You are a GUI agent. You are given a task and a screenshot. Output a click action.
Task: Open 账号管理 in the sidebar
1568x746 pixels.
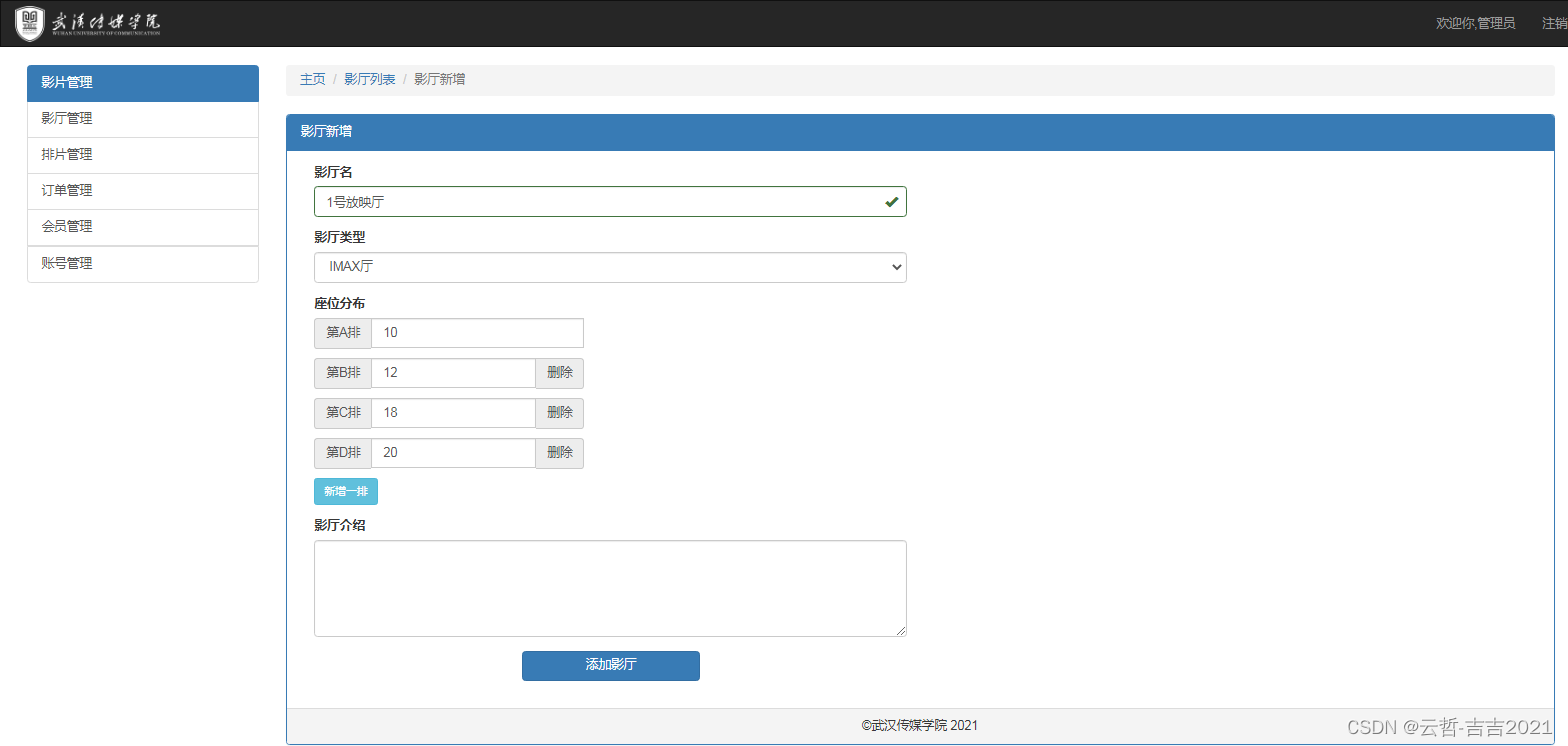tap(143, 264)
